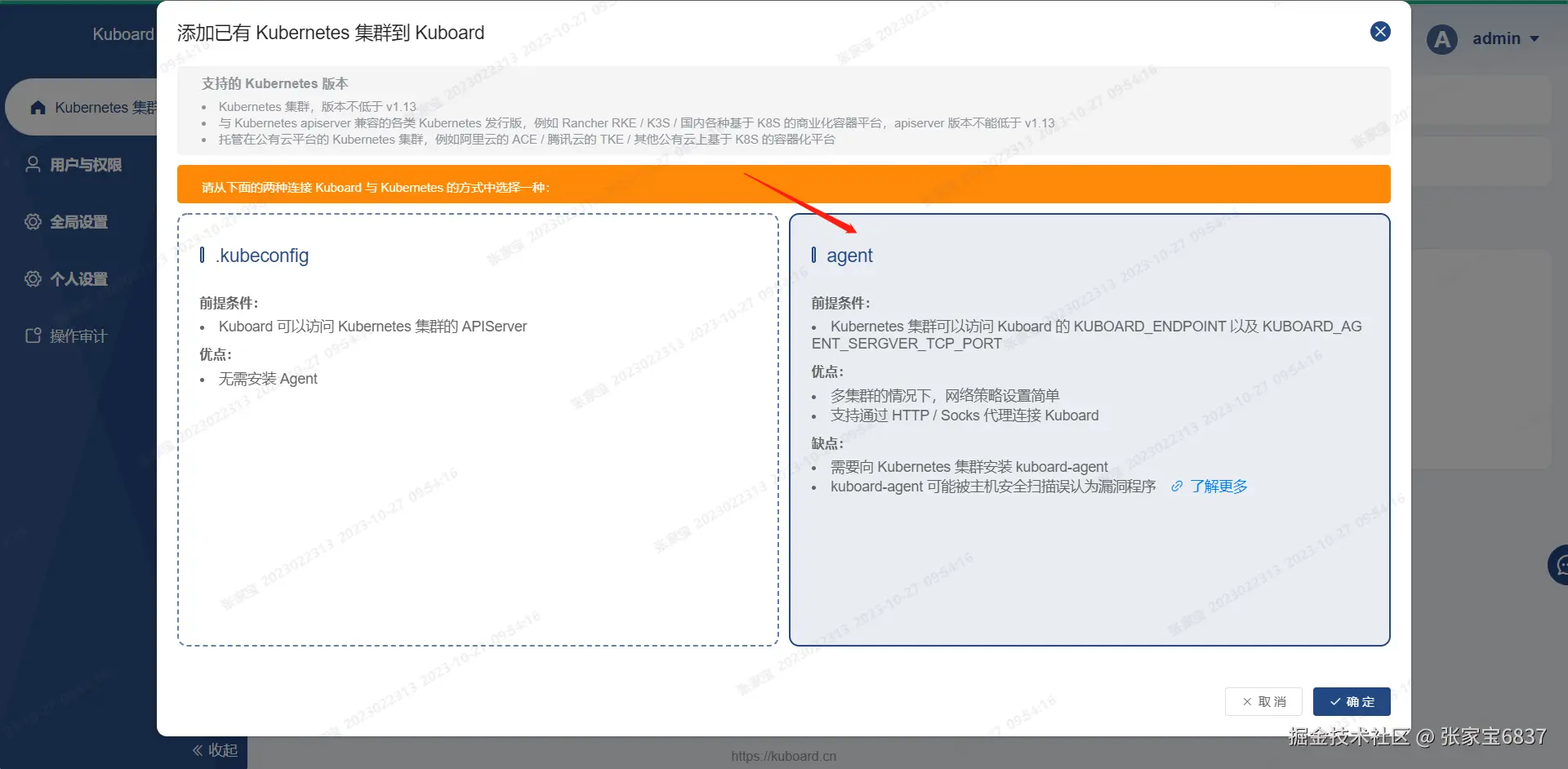Open the https://kuboard.cn footer link
Screen dimensions: 1568x769
click(x=784, y=756)
